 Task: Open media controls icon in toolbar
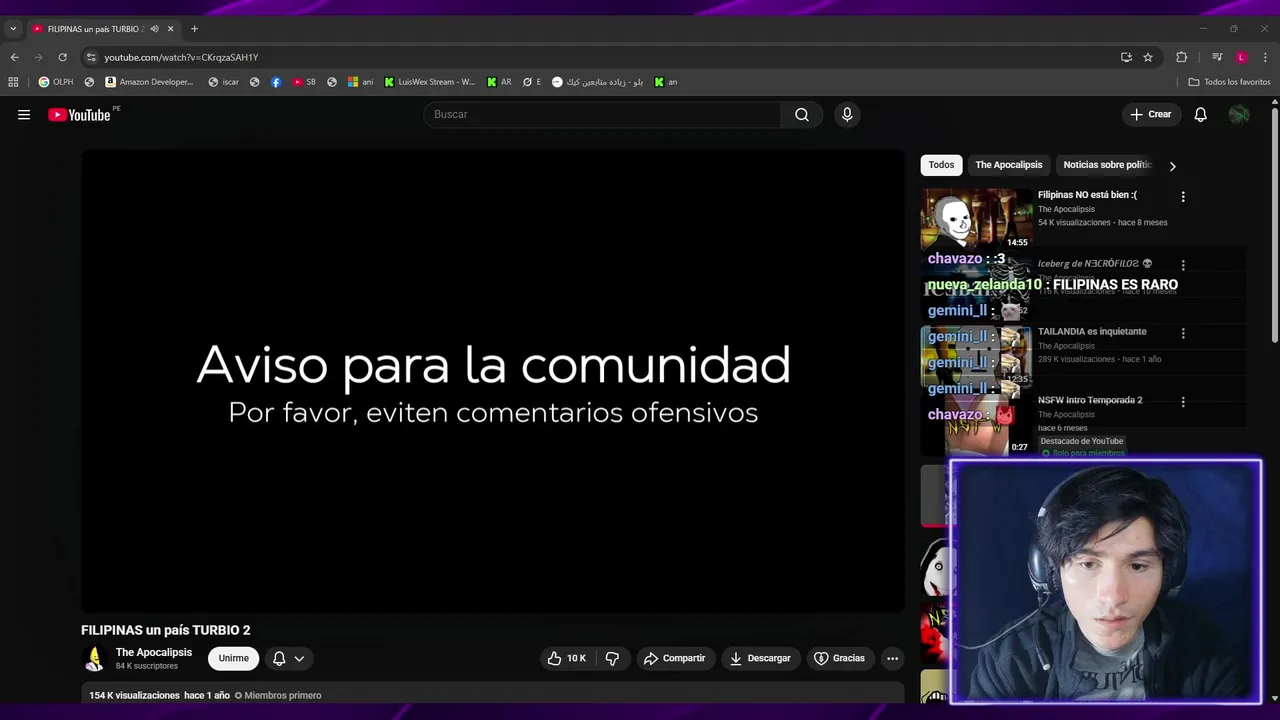[1217, 57]
